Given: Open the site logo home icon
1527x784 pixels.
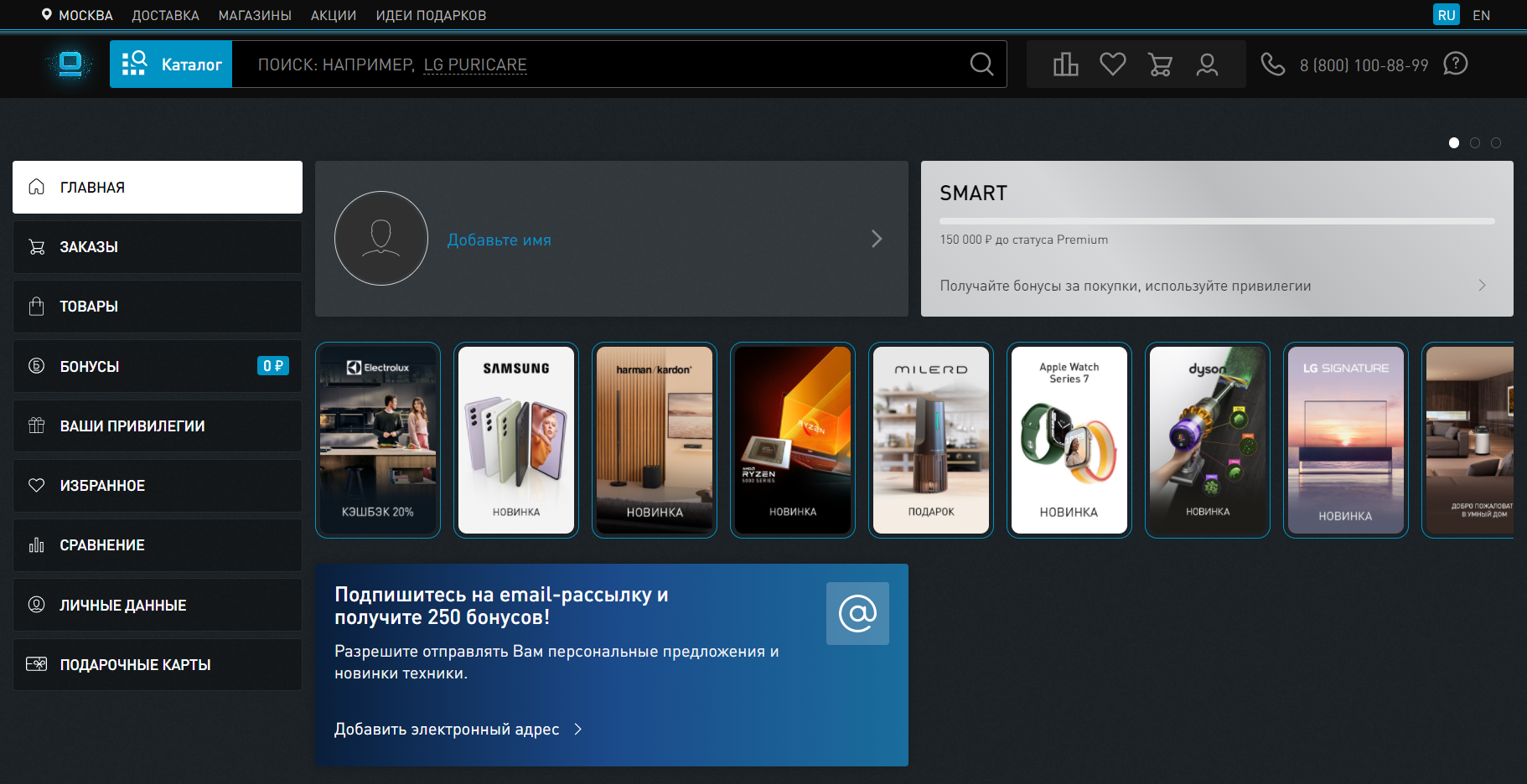Looking at the screenshot, I should (70, 64).
